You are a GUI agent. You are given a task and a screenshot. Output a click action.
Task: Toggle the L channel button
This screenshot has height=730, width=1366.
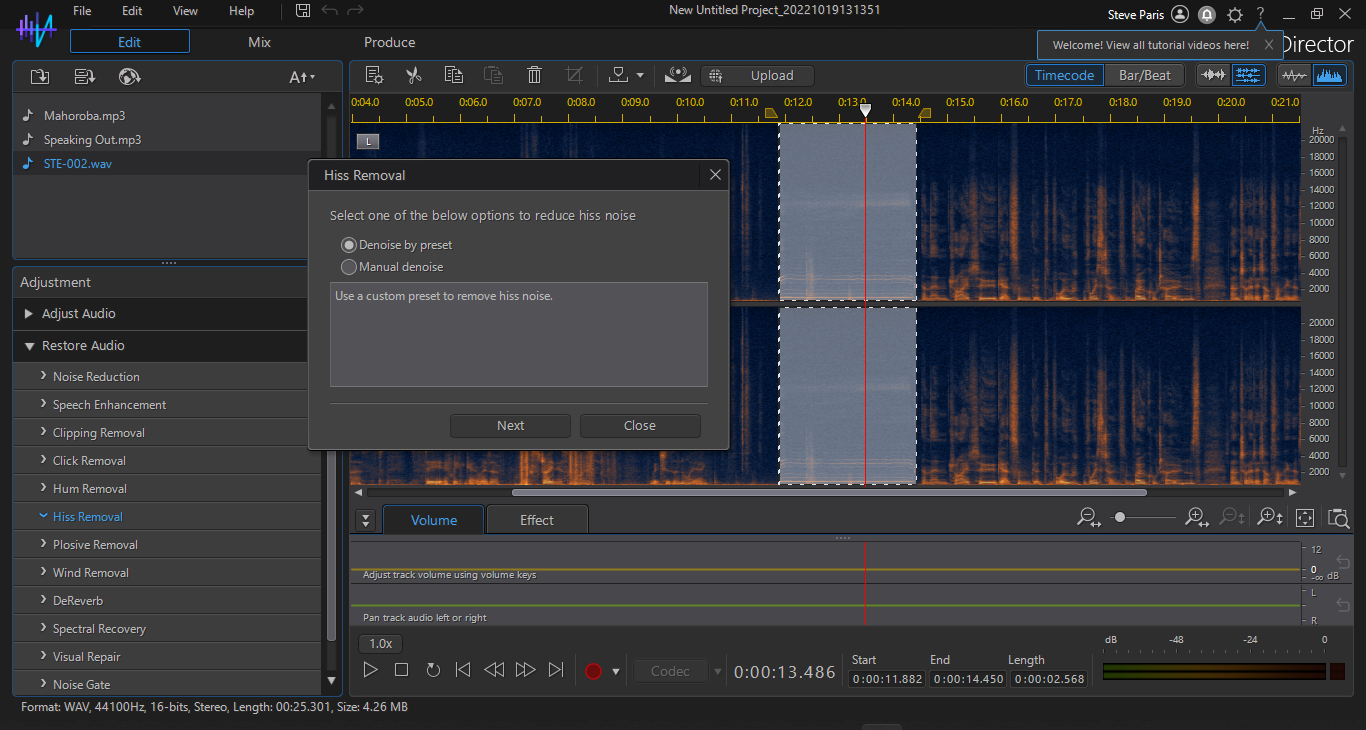pos(368,141)
